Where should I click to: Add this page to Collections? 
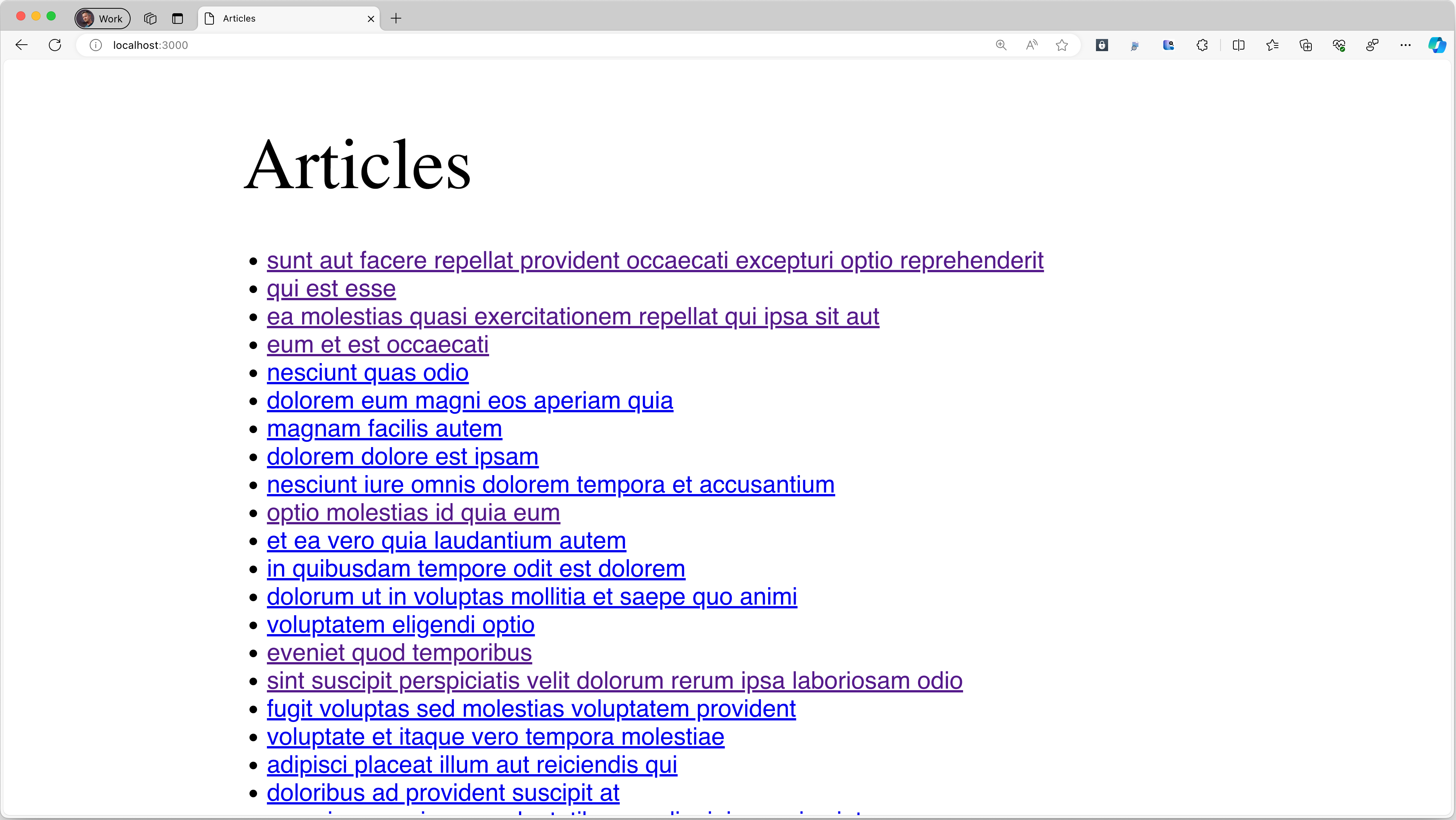pos(1306,45)
